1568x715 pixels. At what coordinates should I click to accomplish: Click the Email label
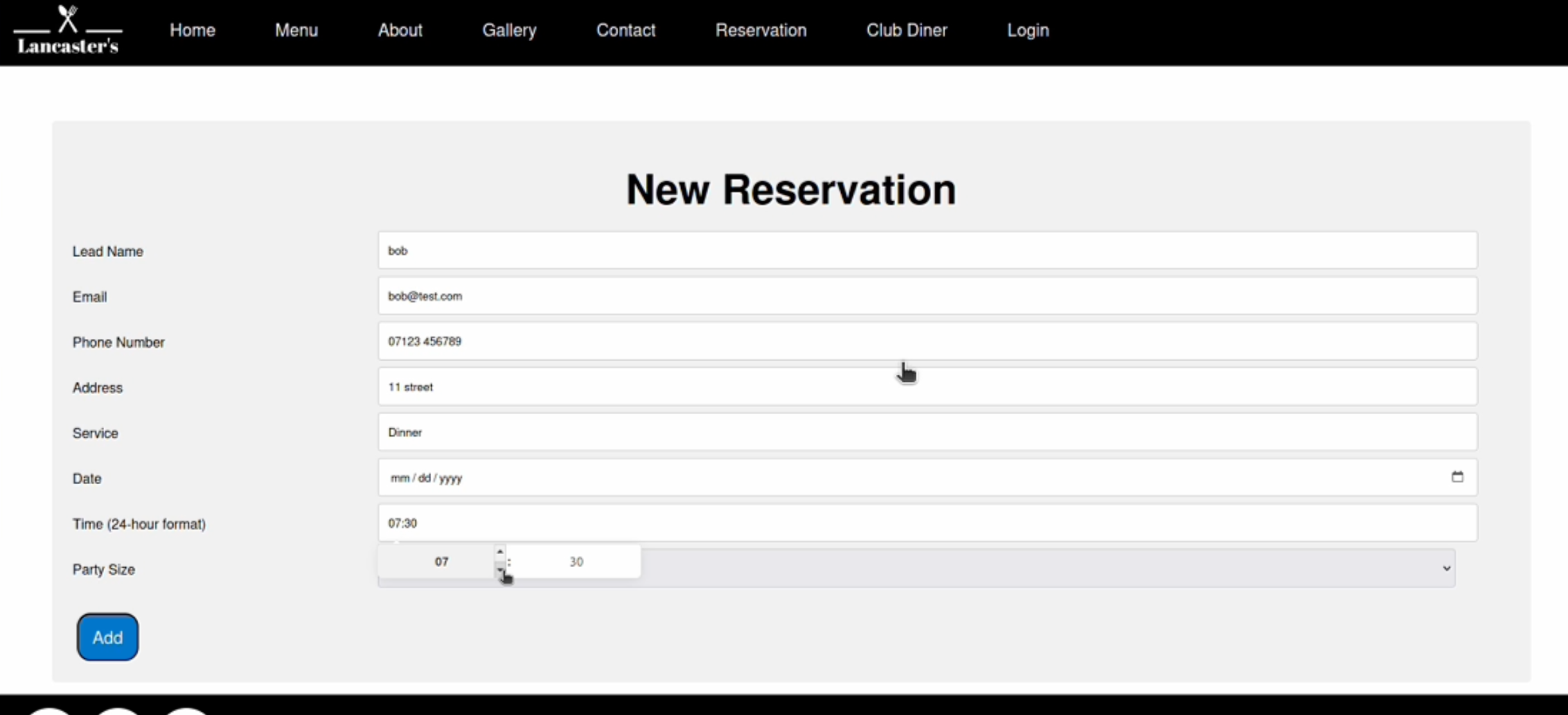[x=89, y=297]
